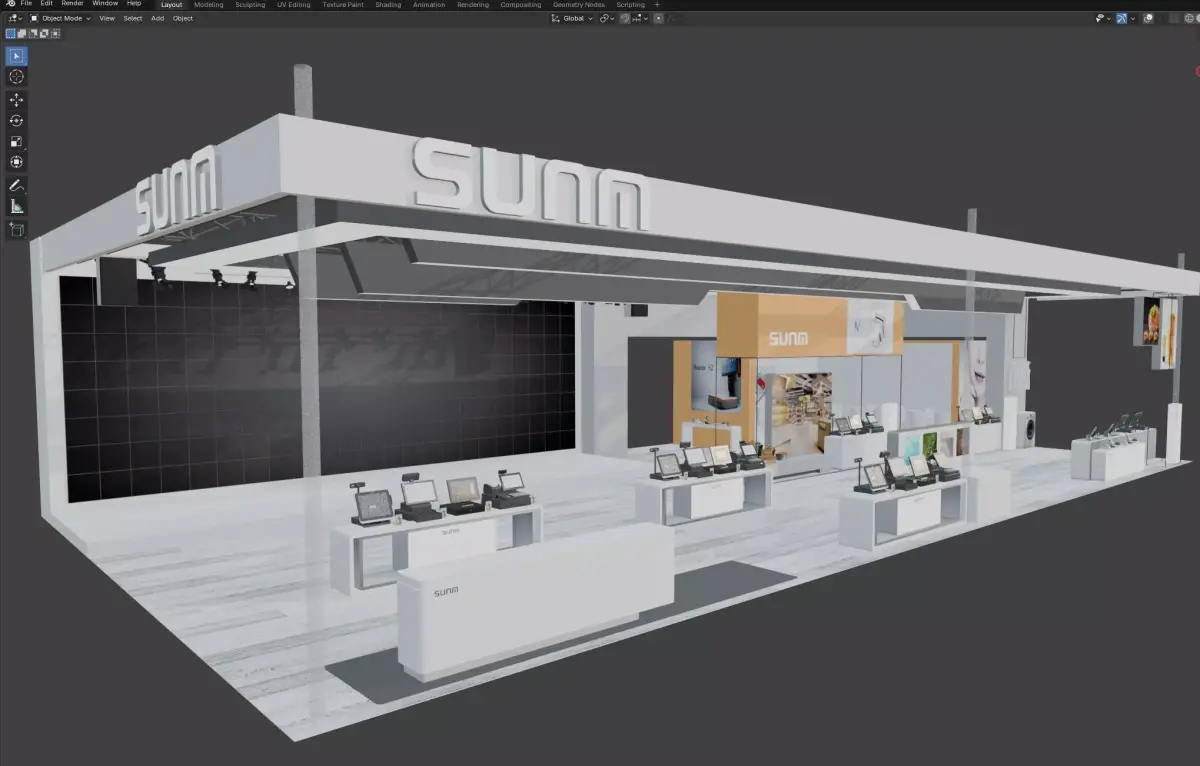Open the File menu
The image size is (1200, 766).
pos(26,4)
